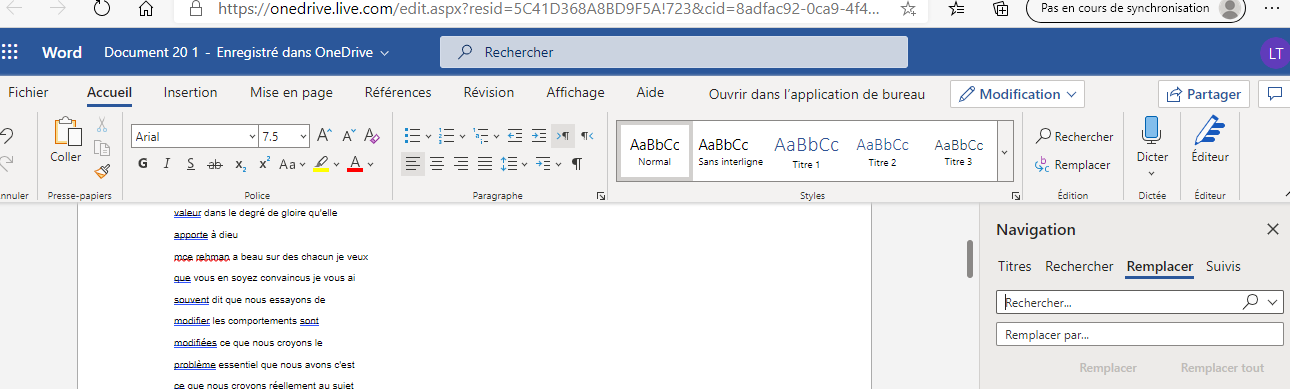Apply superscript formatting
Viewport: 1290px width, 389px height.
click(265, 164)
